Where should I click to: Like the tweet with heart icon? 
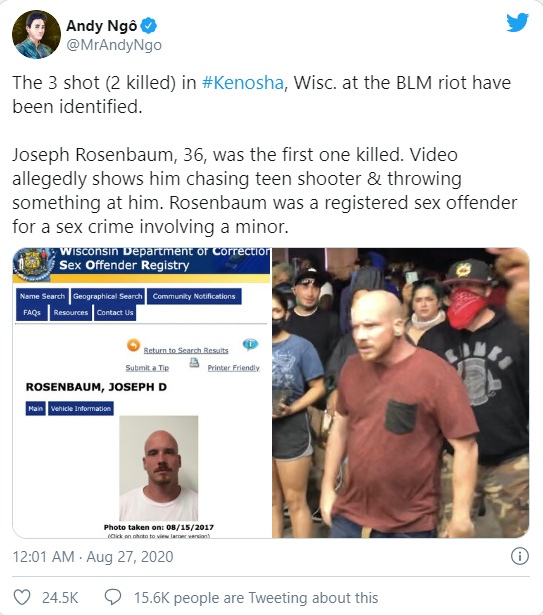coord(22,597)
